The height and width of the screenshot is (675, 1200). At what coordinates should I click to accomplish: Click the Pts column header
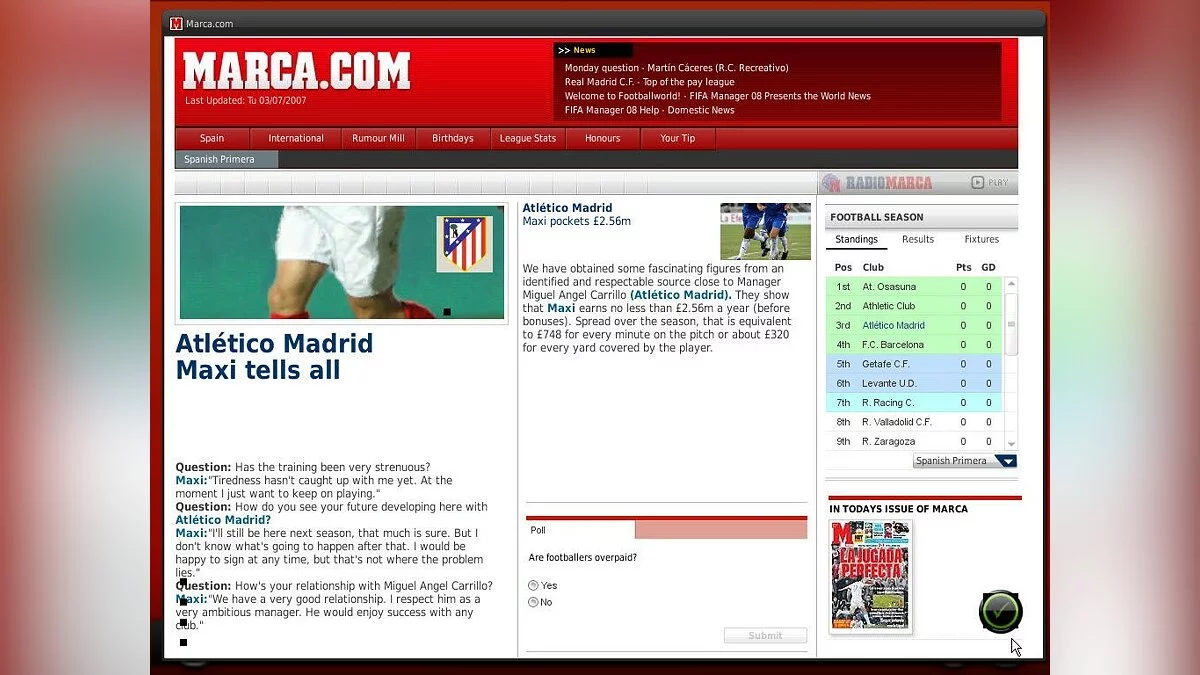[x=963, y=267]
